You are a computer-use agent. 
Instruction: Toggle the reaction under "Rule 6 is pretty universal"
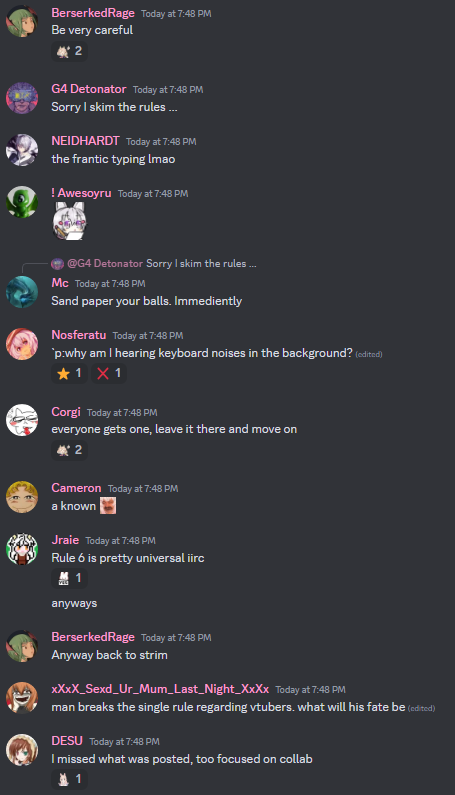[69, 578]
